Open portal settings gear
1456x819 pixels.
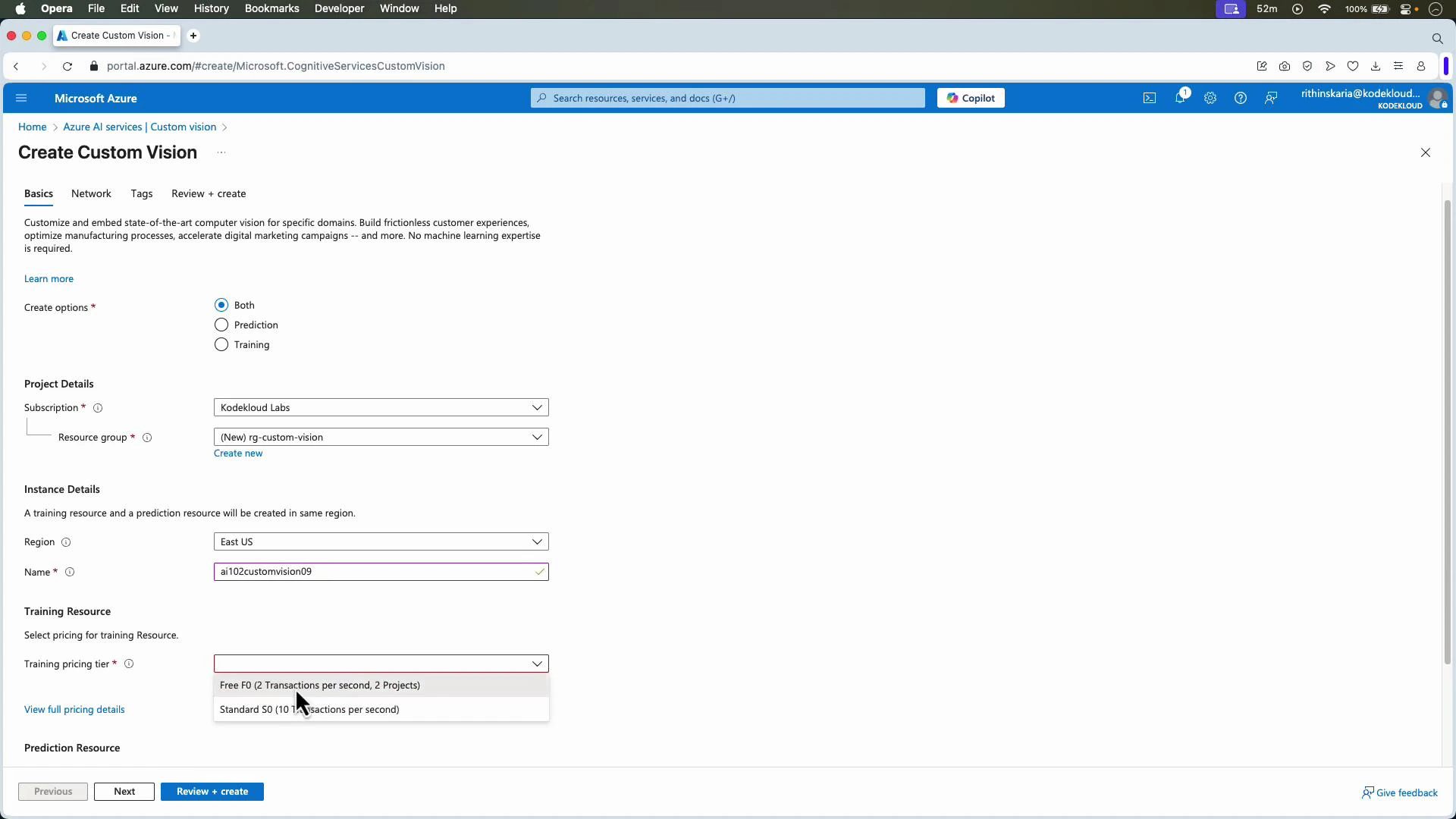1210,98
